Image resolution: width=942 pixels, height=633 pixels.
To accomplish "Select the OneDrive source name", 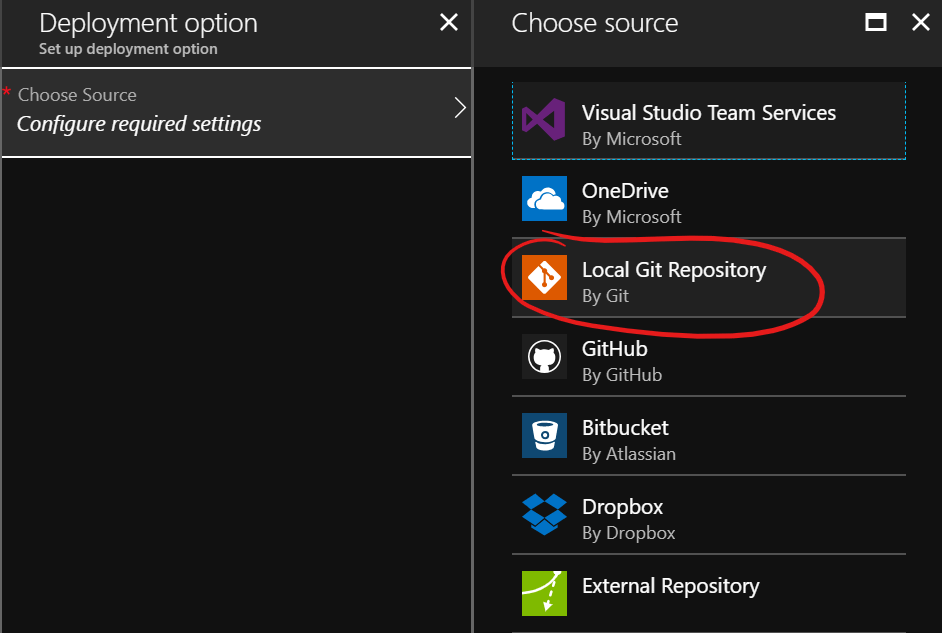I will [625, 191].
